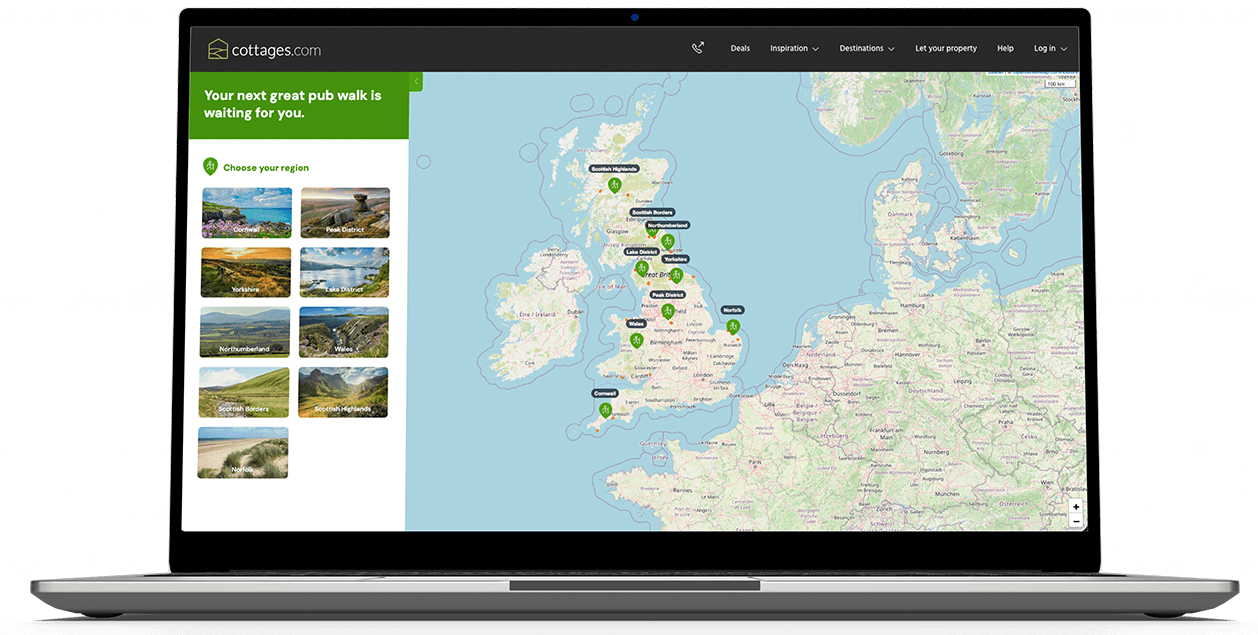Open the Help page
This screenshot has height=635, width=1258.
[1005, 48]
